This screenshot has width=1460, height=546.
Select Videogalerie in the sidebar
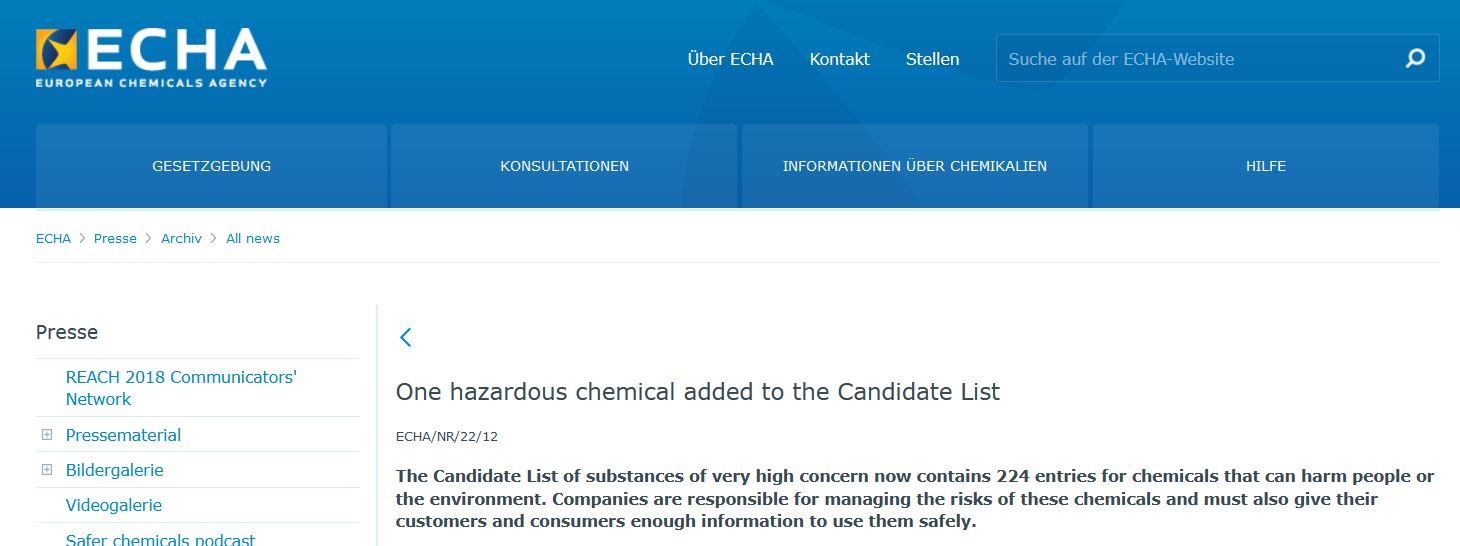(113, 505)
